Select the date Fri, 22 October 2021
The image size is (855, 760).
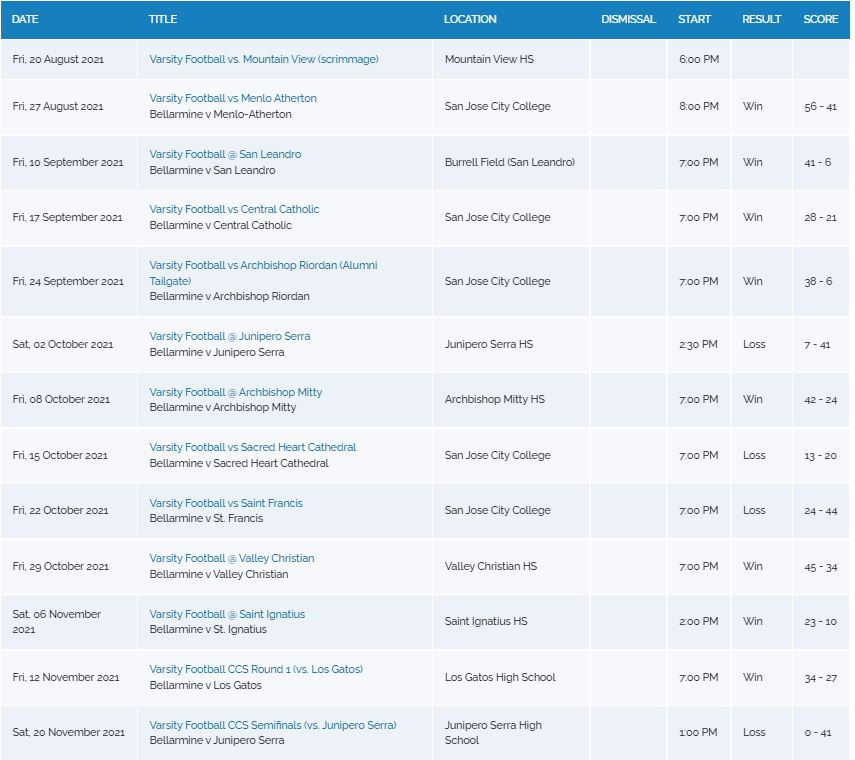60,510
